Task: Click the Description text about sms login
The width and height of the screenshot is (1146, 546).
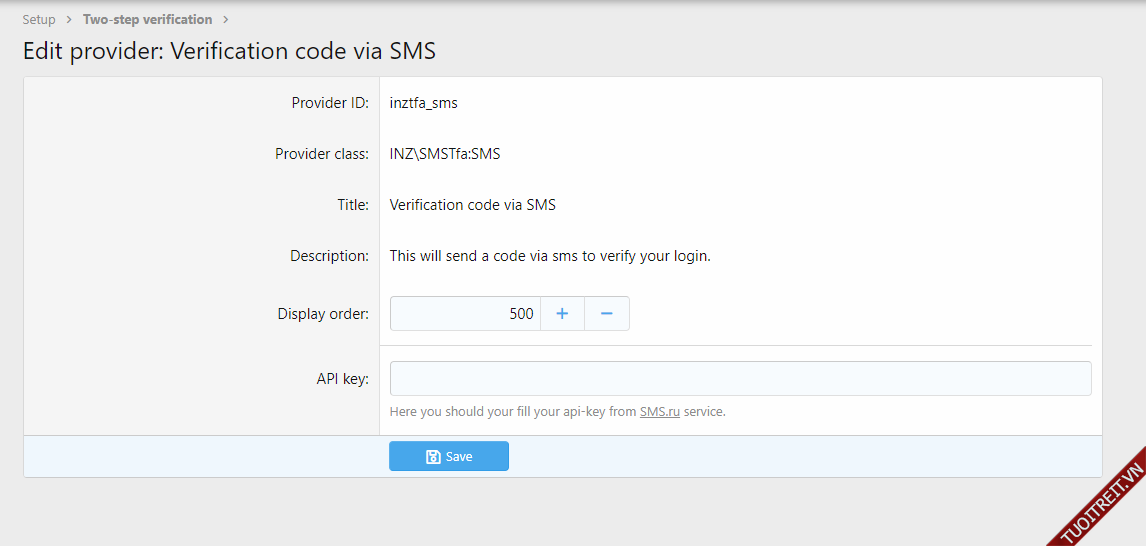Action: point(549,256)
